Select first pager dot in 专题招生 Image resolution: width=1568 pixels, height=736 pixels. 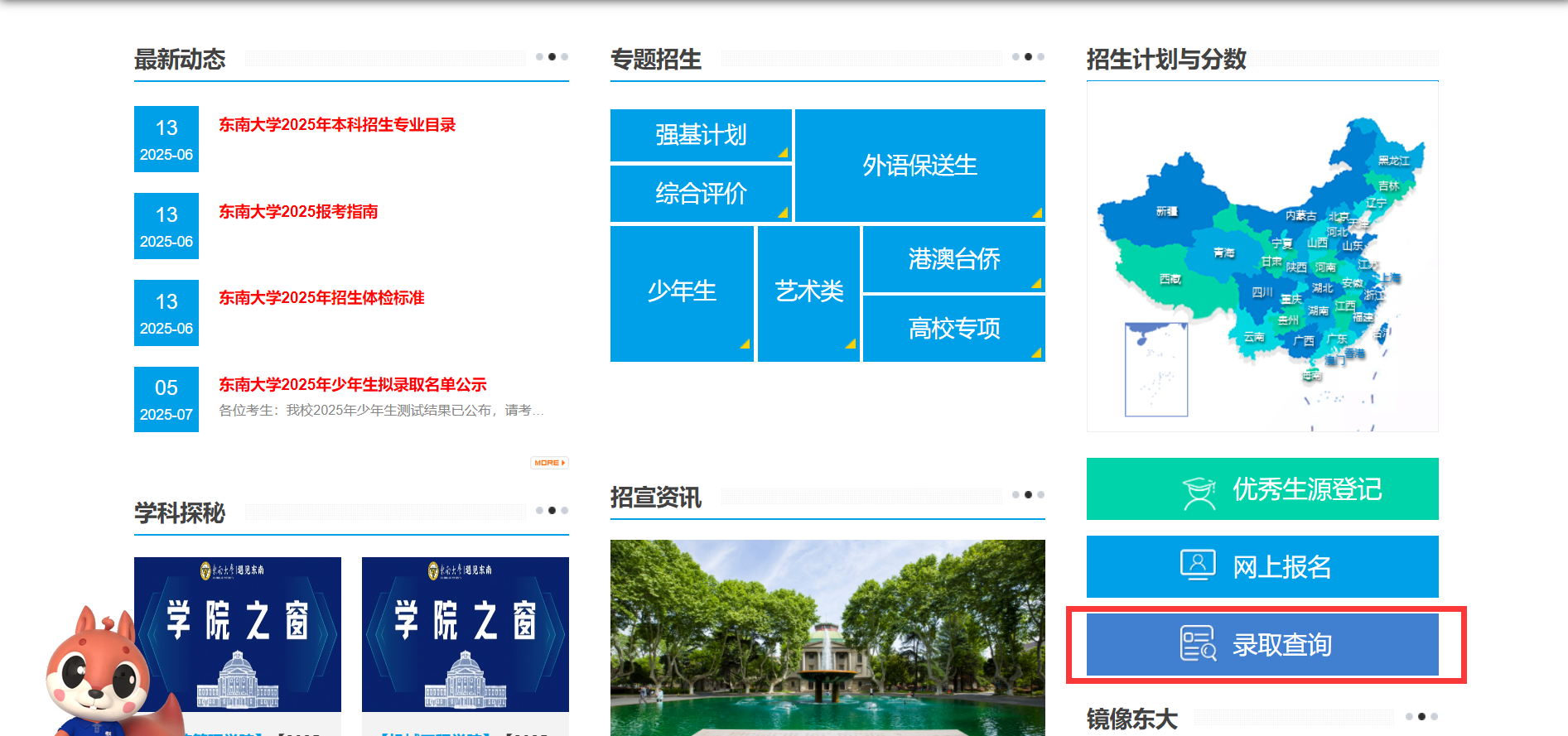[1016, 57]
